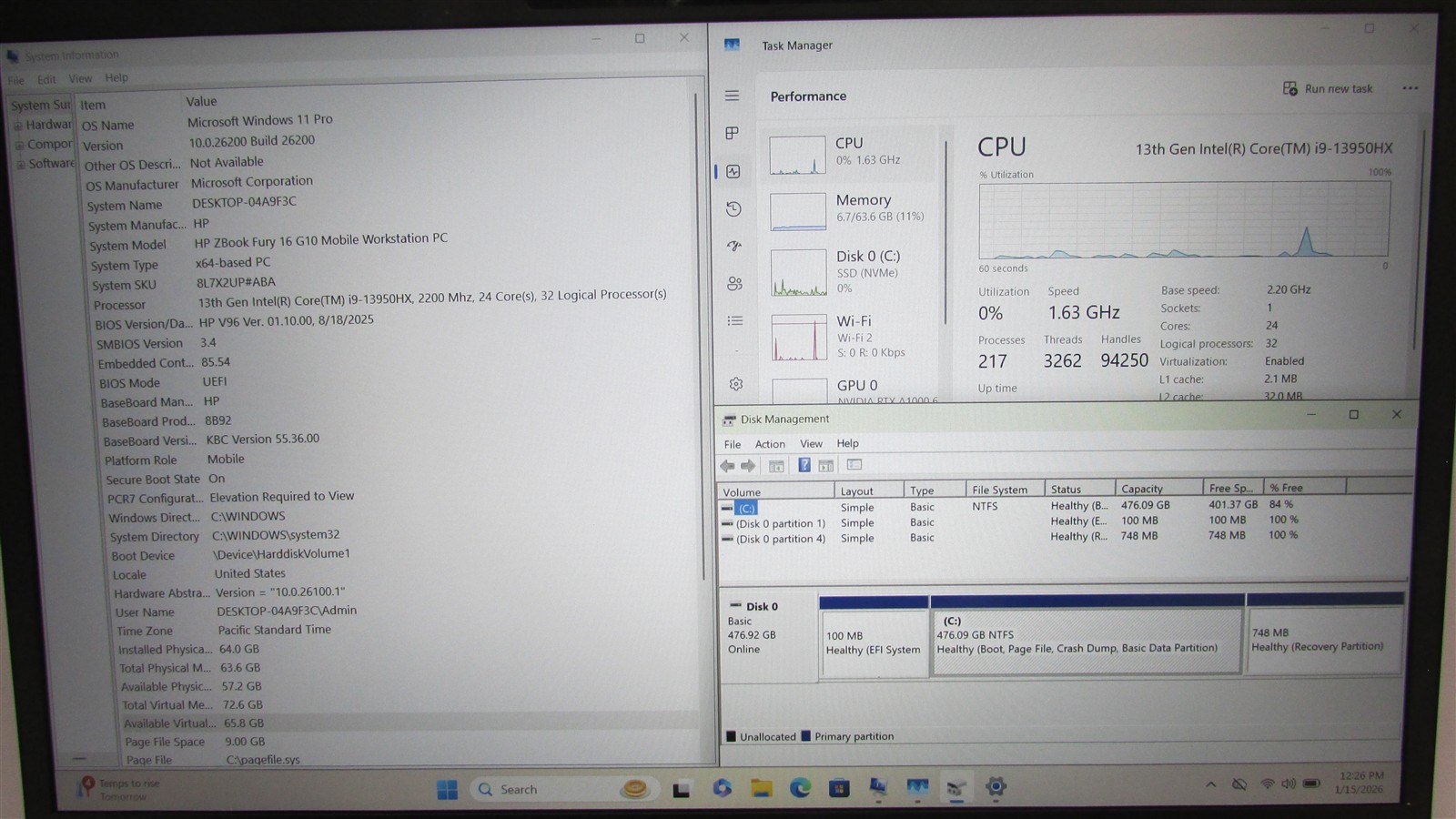Open Microsoft Edge from taskbar

point(800,788)
